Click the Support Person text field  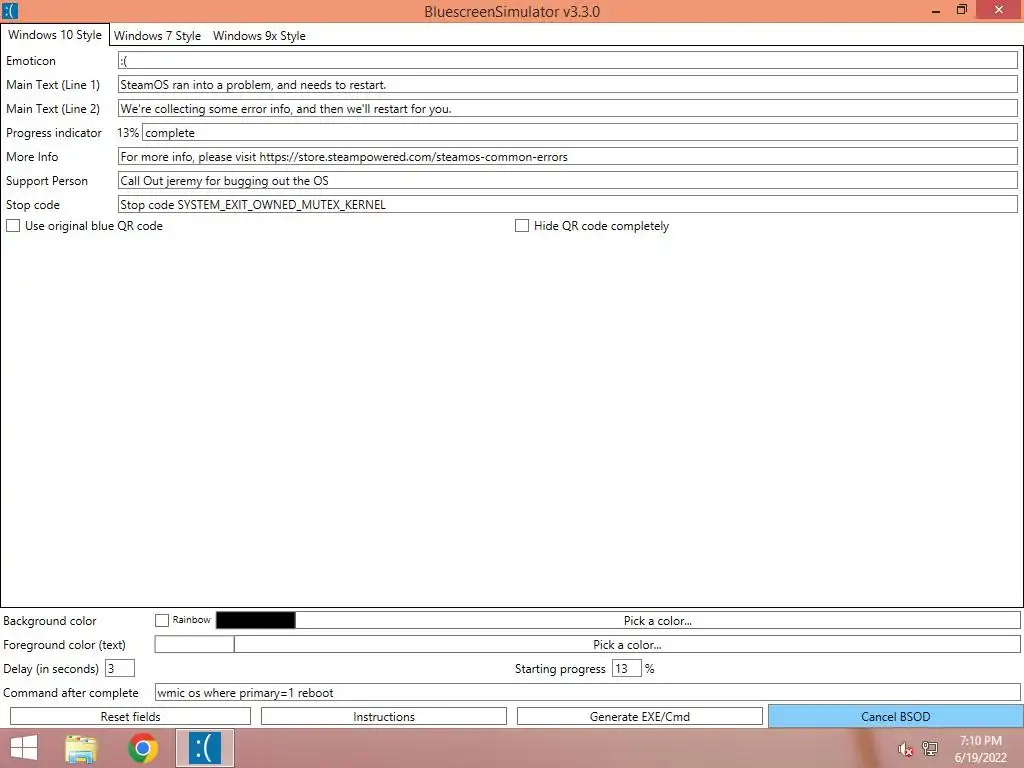coord(568,181)
